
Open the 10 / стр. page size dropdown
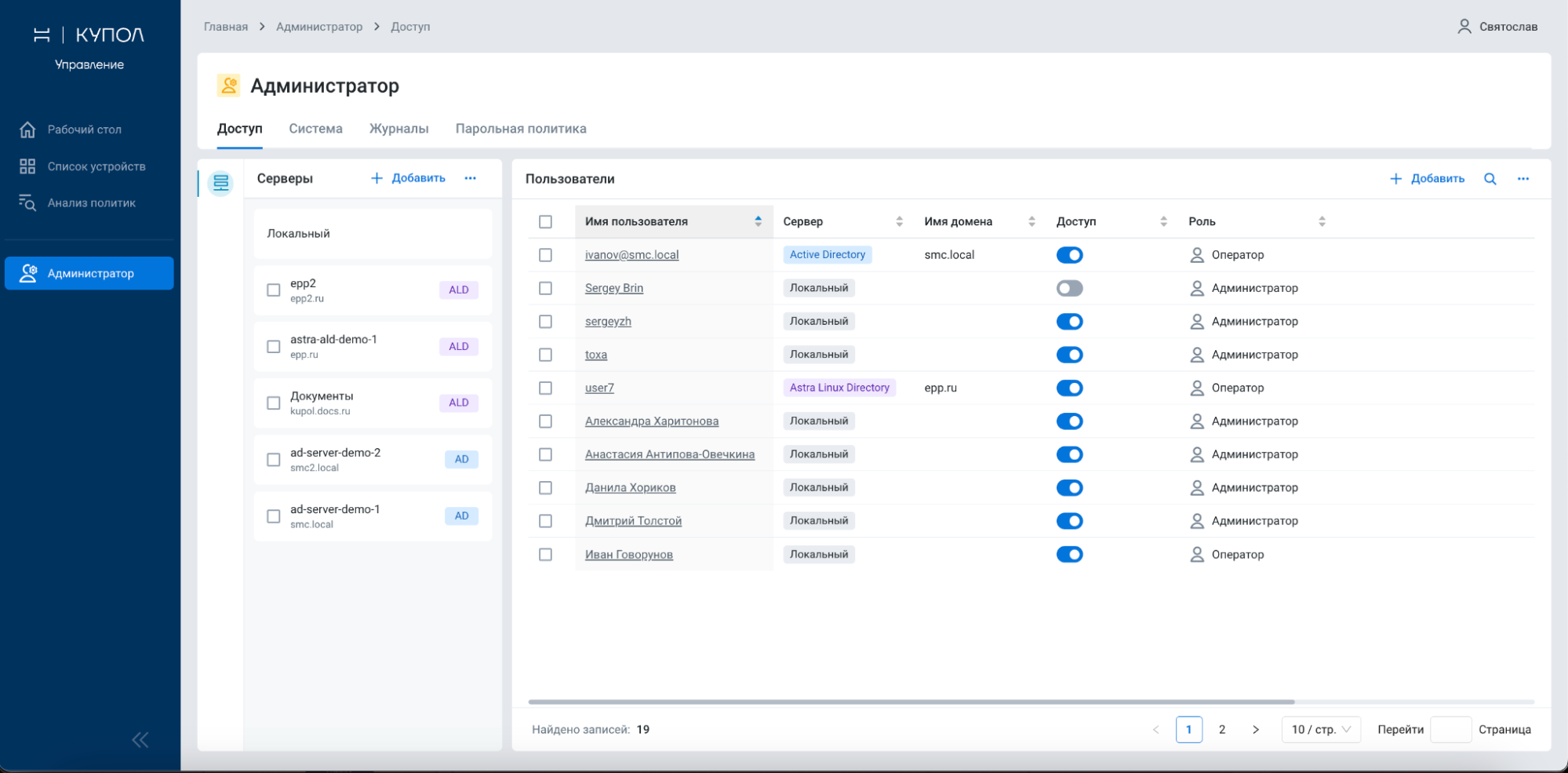[x=1321, y=729]
